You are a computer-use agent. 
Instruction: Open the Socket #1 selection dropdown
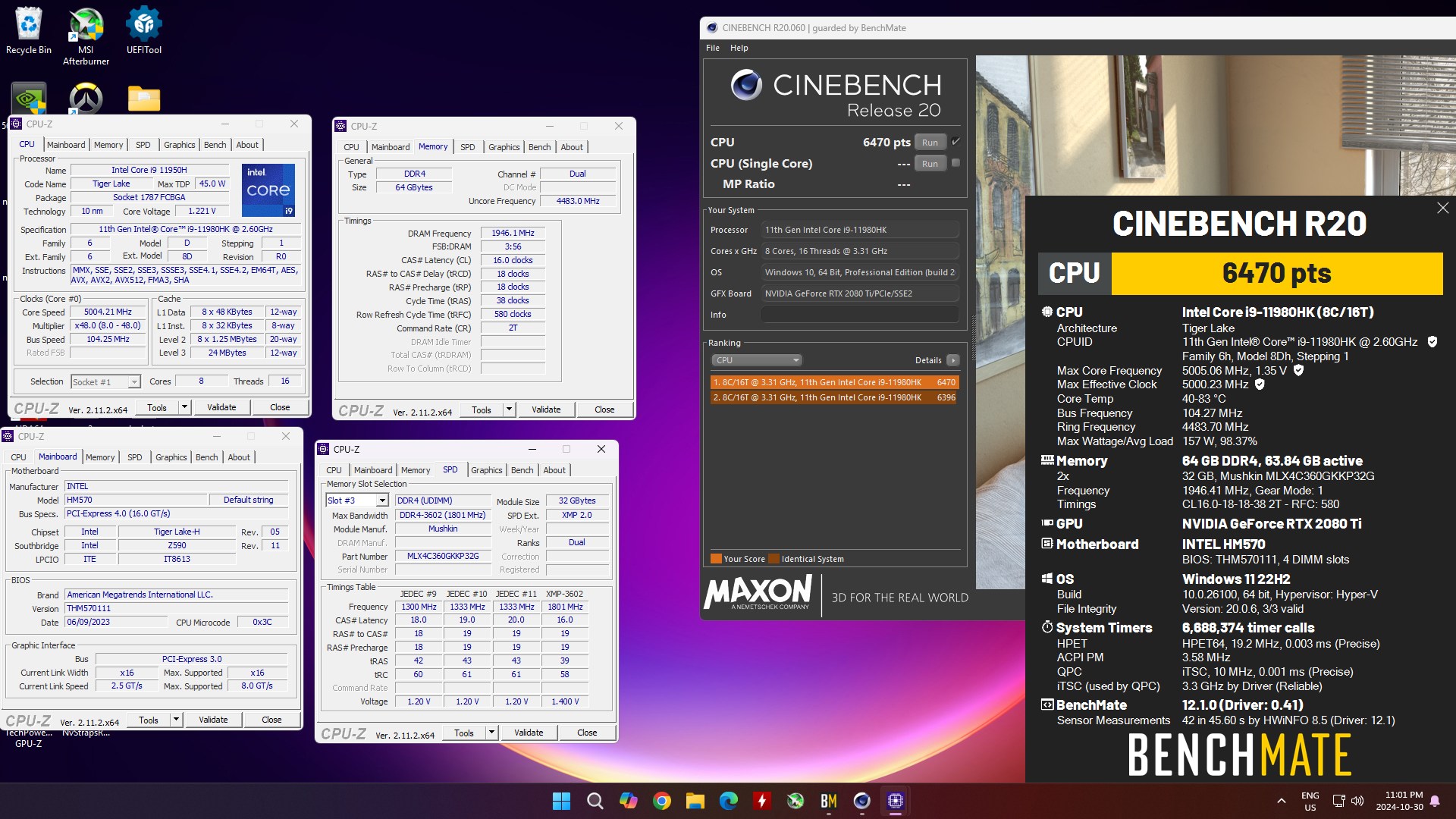105,381
